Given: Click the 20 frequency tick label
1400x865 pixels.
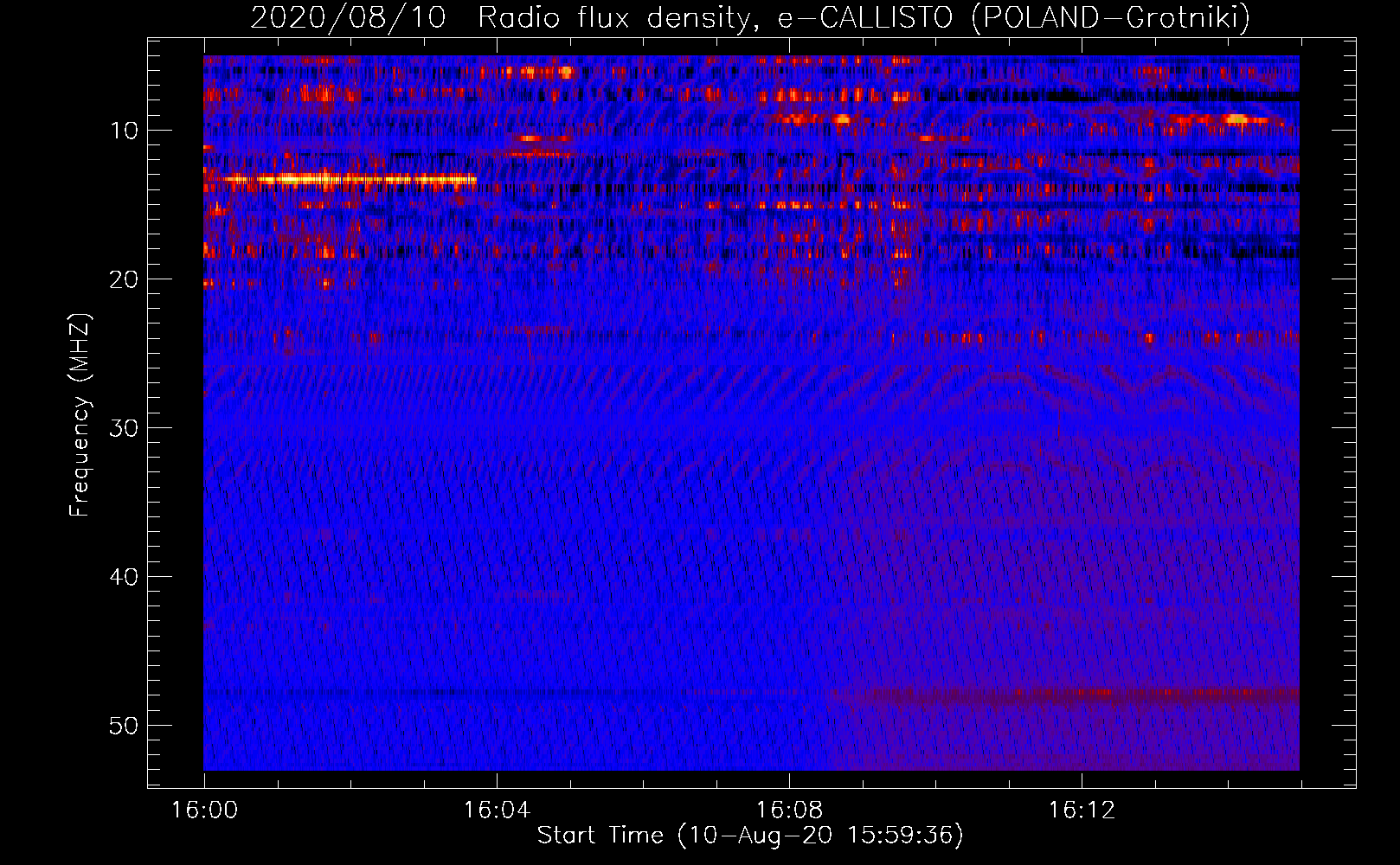Looking at the screenshot, I should pos(125,279).
